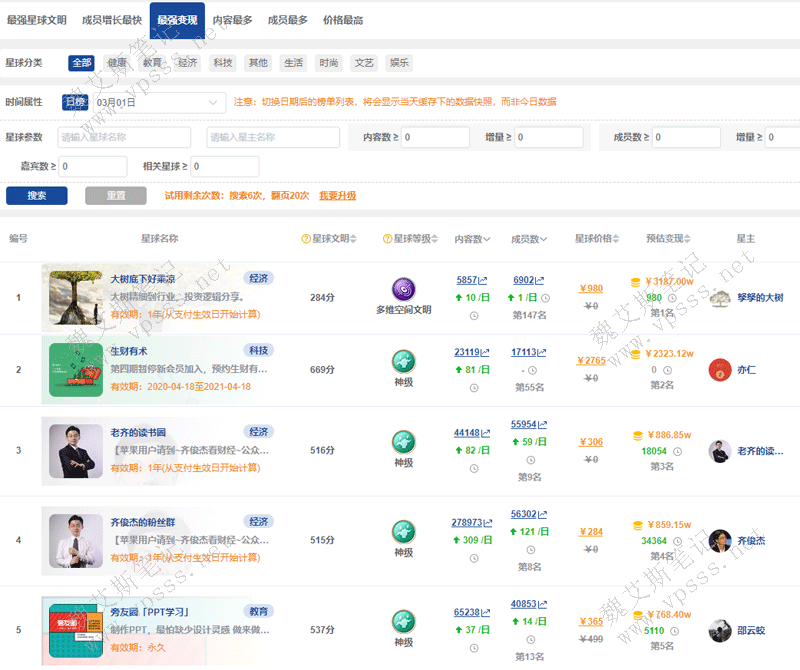Click the trend chart icon next to 5857
Viewport: 800px width, 670px height.
click(x=483, y=281)
